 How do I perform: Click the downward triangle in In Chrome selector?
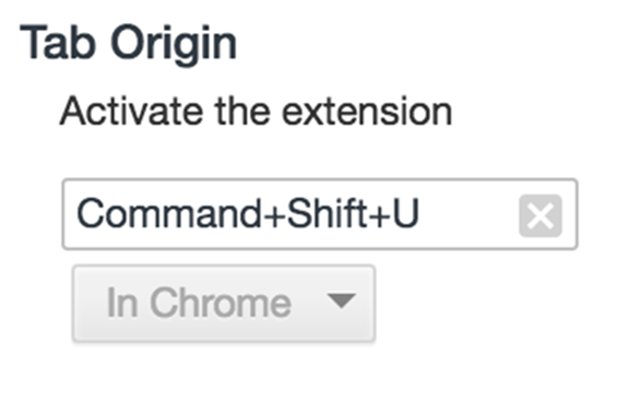342,301
